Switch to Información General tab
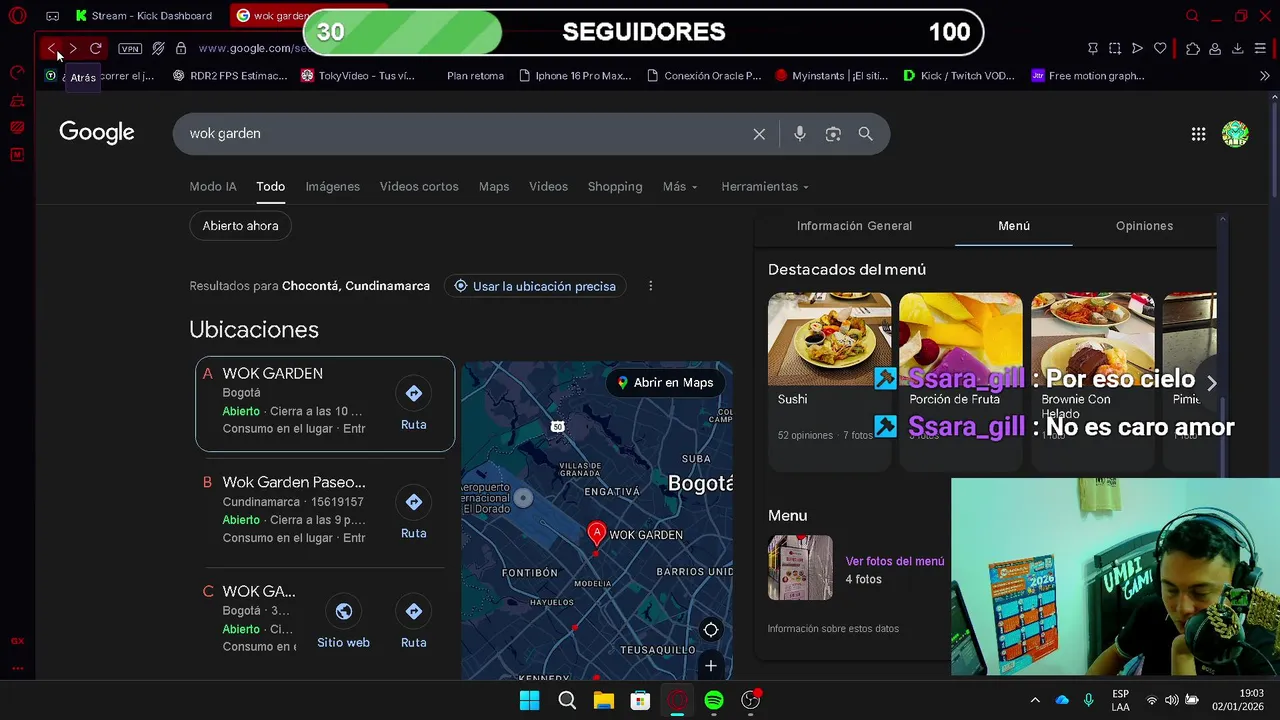This screenshot has height=720, width=1280. pyautogui.click(x=854, y=226)
